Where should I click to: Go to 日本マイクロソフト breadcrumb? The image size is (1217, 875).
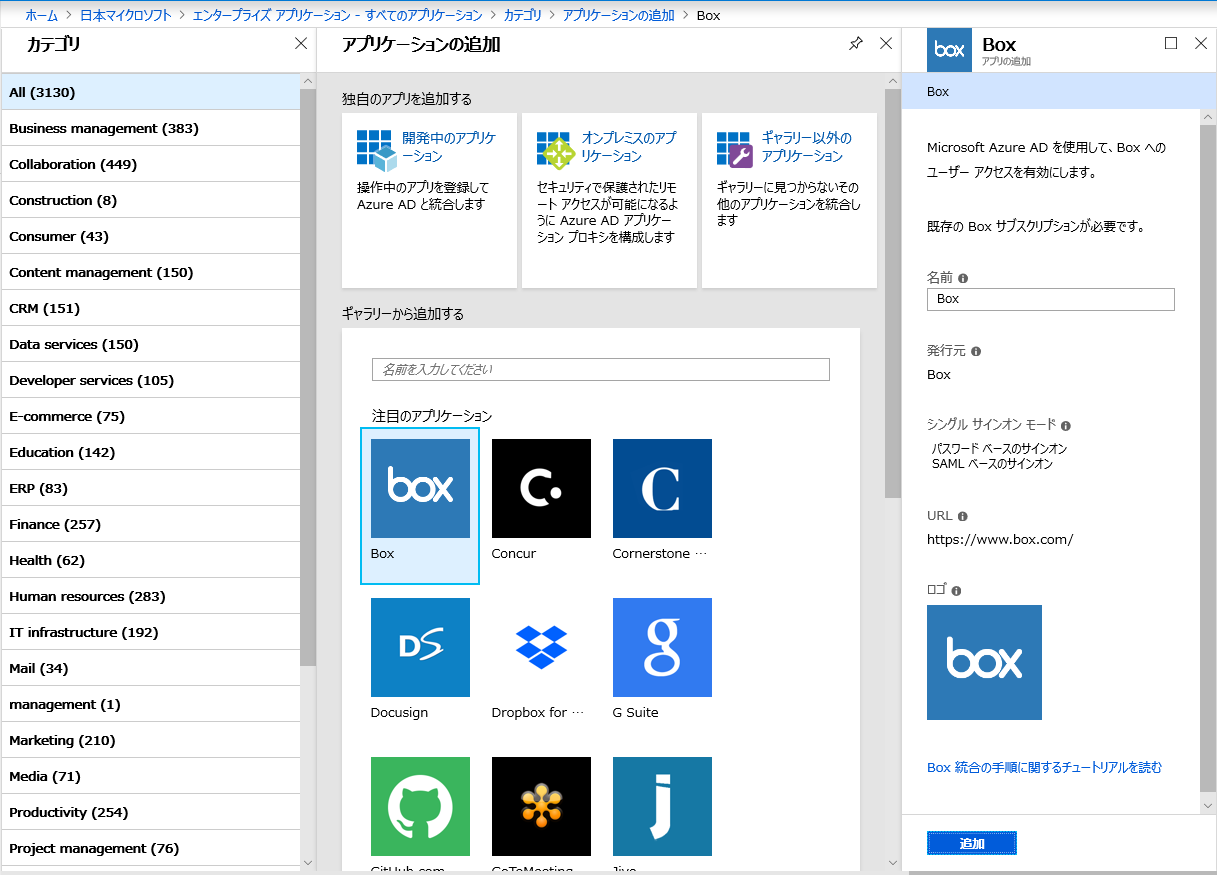click(x=126, y=15)
